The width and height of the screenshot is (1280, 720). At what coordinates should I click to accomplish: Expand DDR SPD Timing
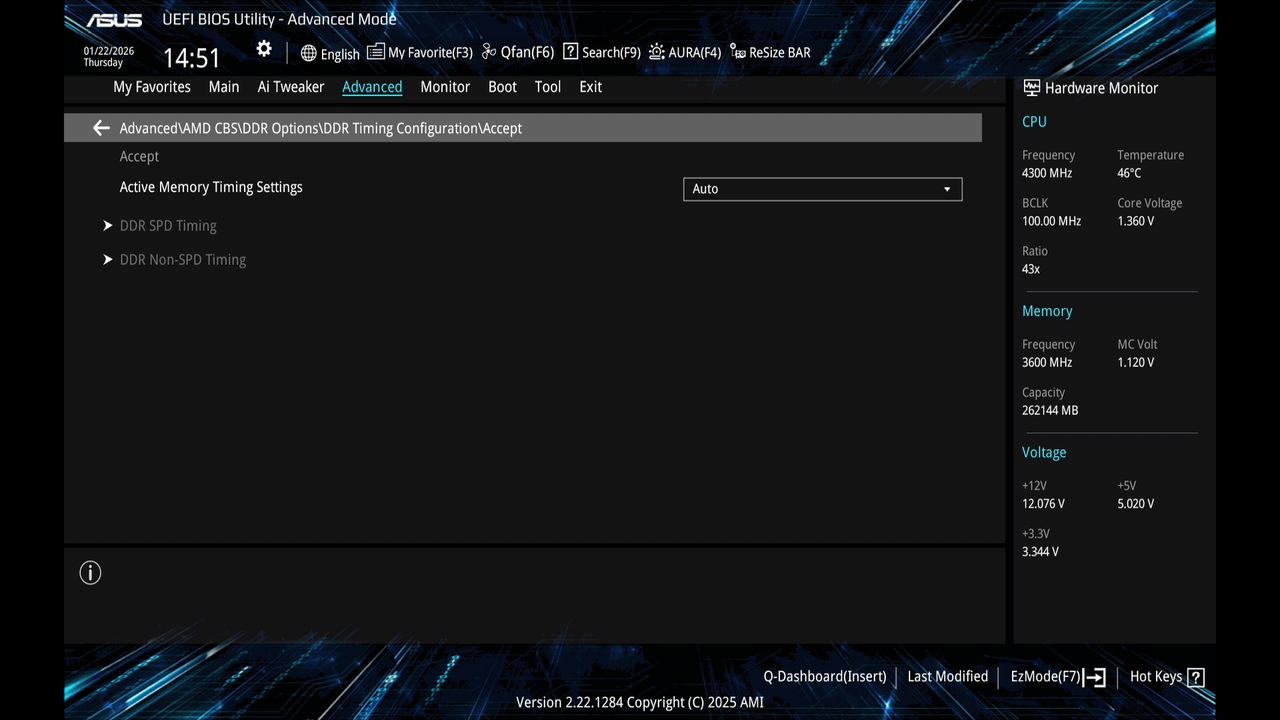167,225
